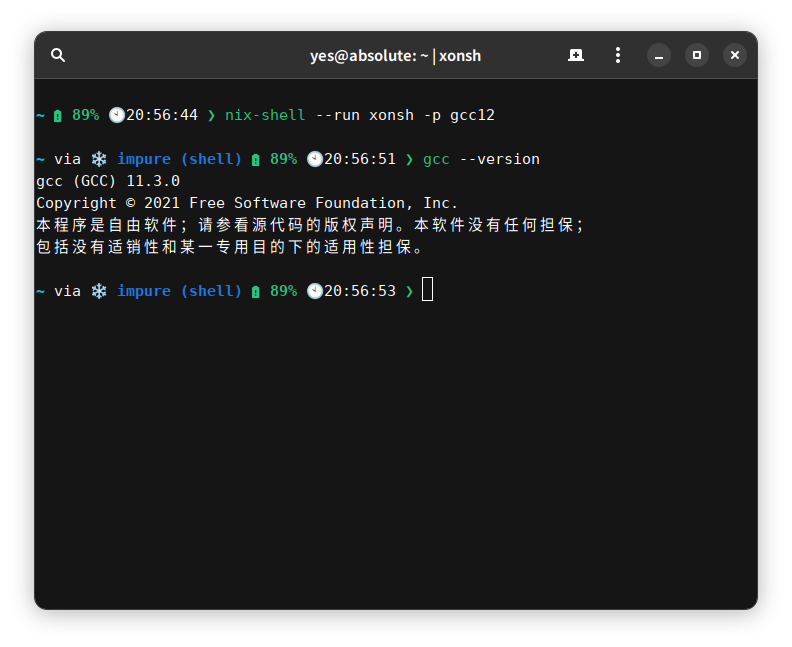Click the 'nix-shell' command text
792x647 pixels.
[265, 115]
